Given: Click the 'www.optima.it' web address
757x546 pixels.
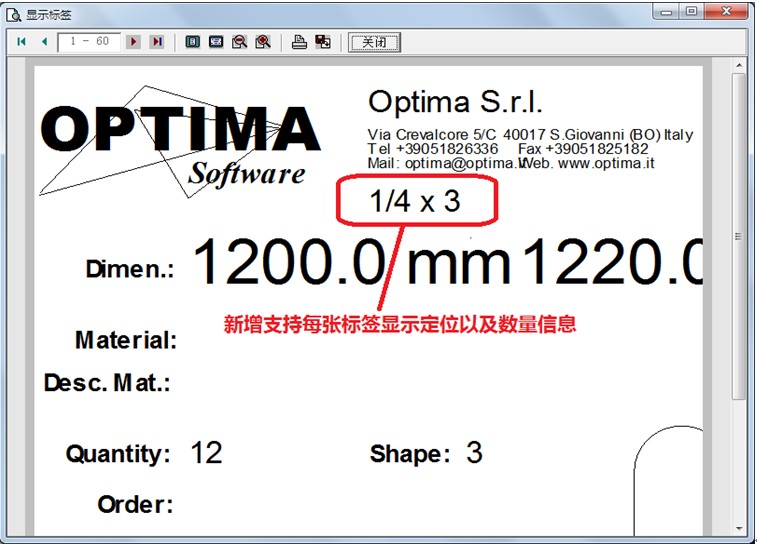Looking at the screenshot, I should [606, 163].
